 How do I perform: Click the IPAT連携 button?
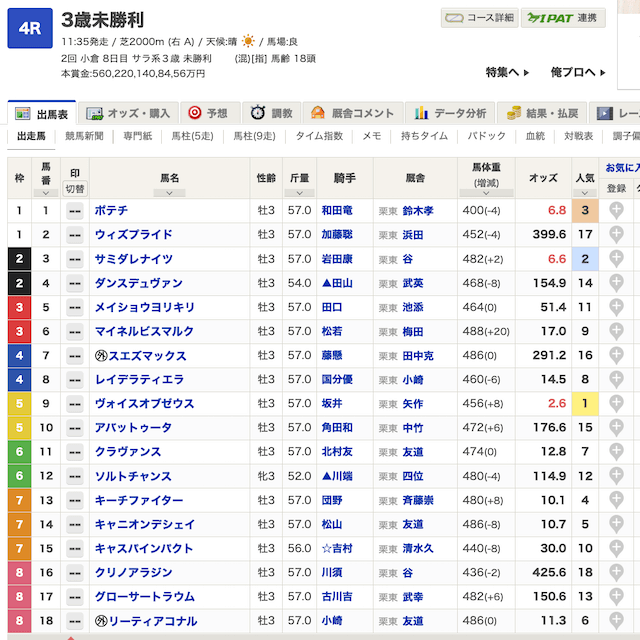coord(565,18)
